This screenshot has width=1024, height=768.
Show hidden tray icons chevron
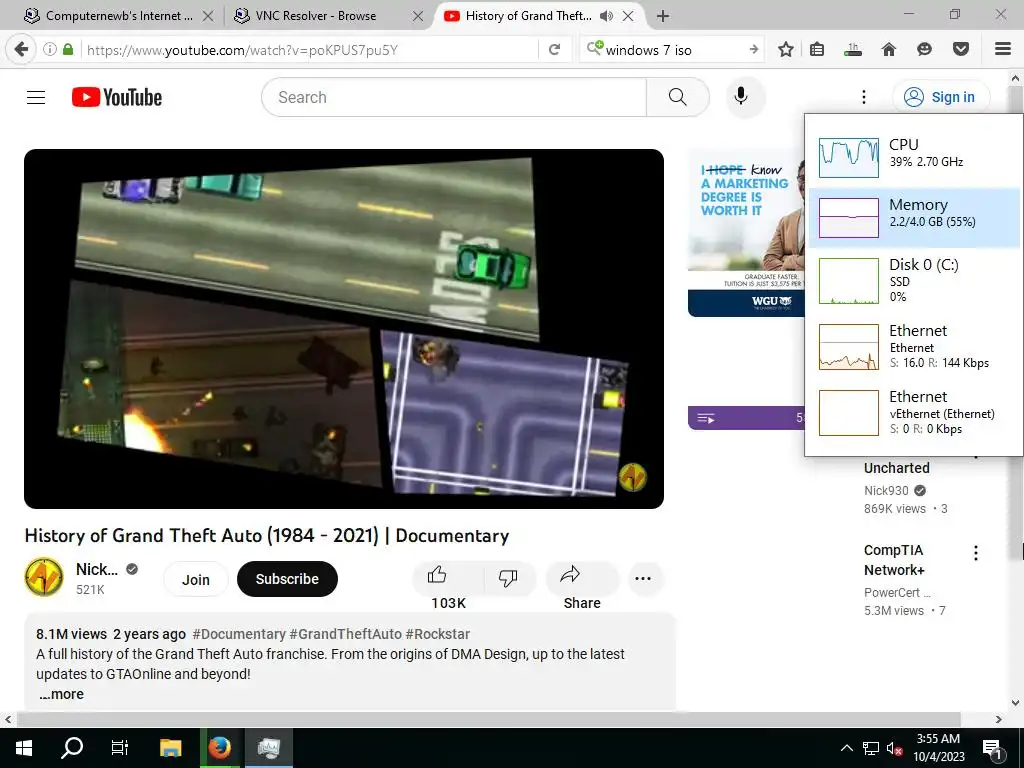[846, 748]
